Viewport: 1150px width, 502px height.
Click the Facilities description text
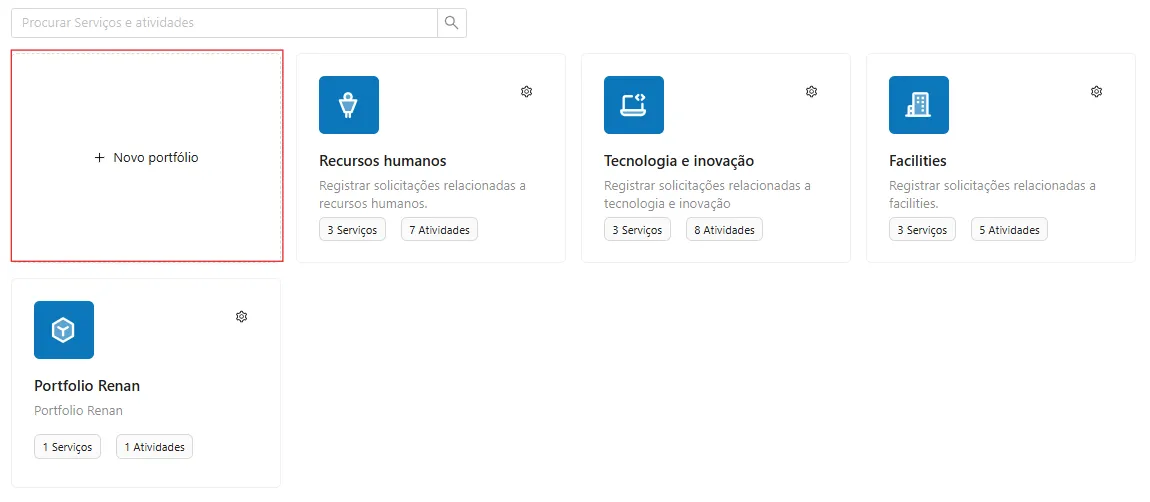point(992,194)
